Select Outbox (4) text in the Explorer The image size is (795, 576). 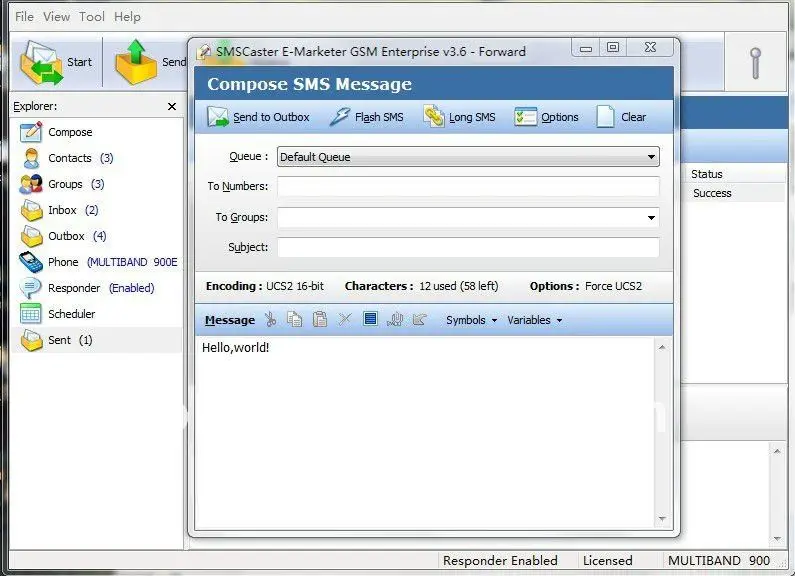coord(77,236)
